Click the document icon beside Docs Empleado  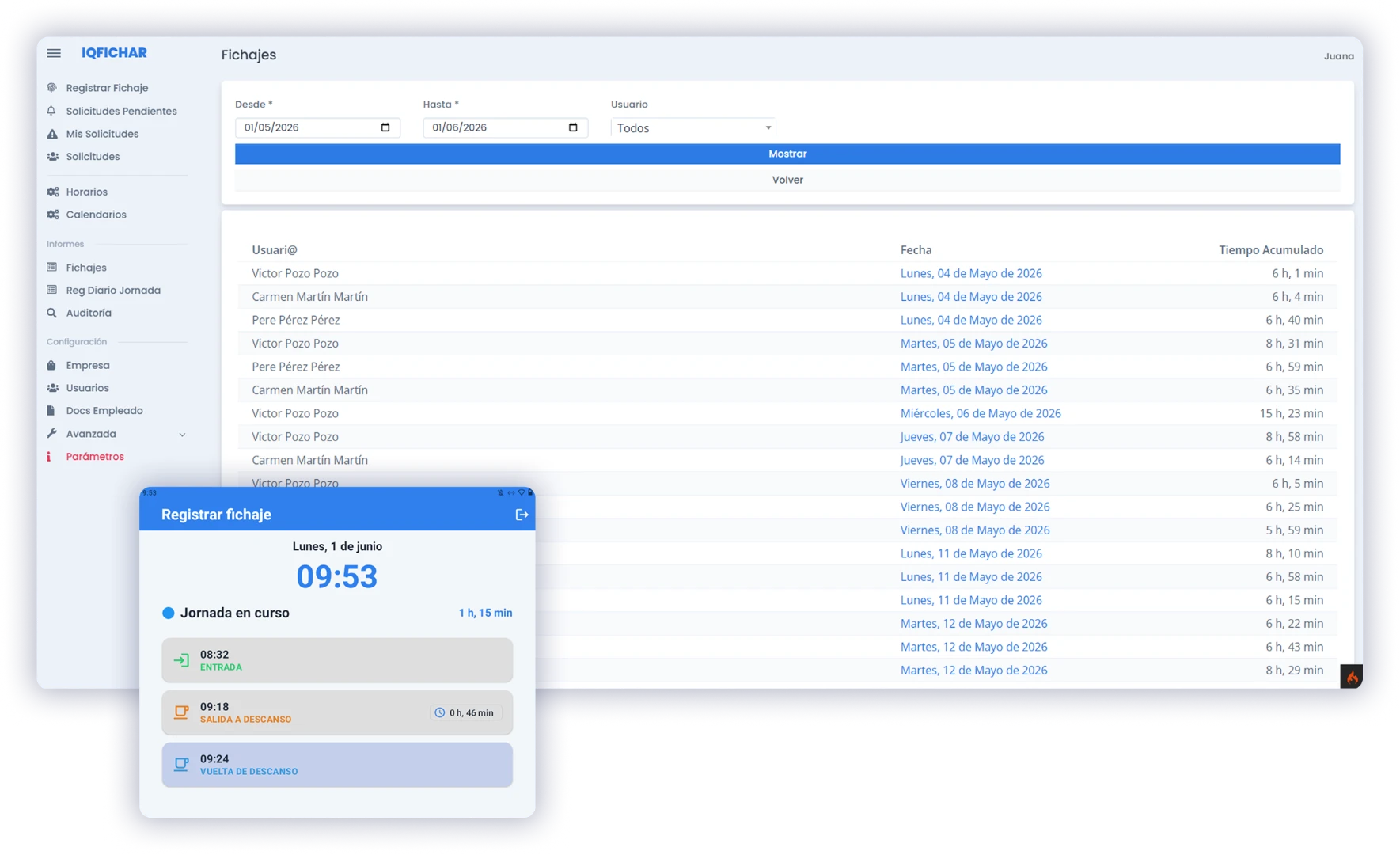[52, 411]
